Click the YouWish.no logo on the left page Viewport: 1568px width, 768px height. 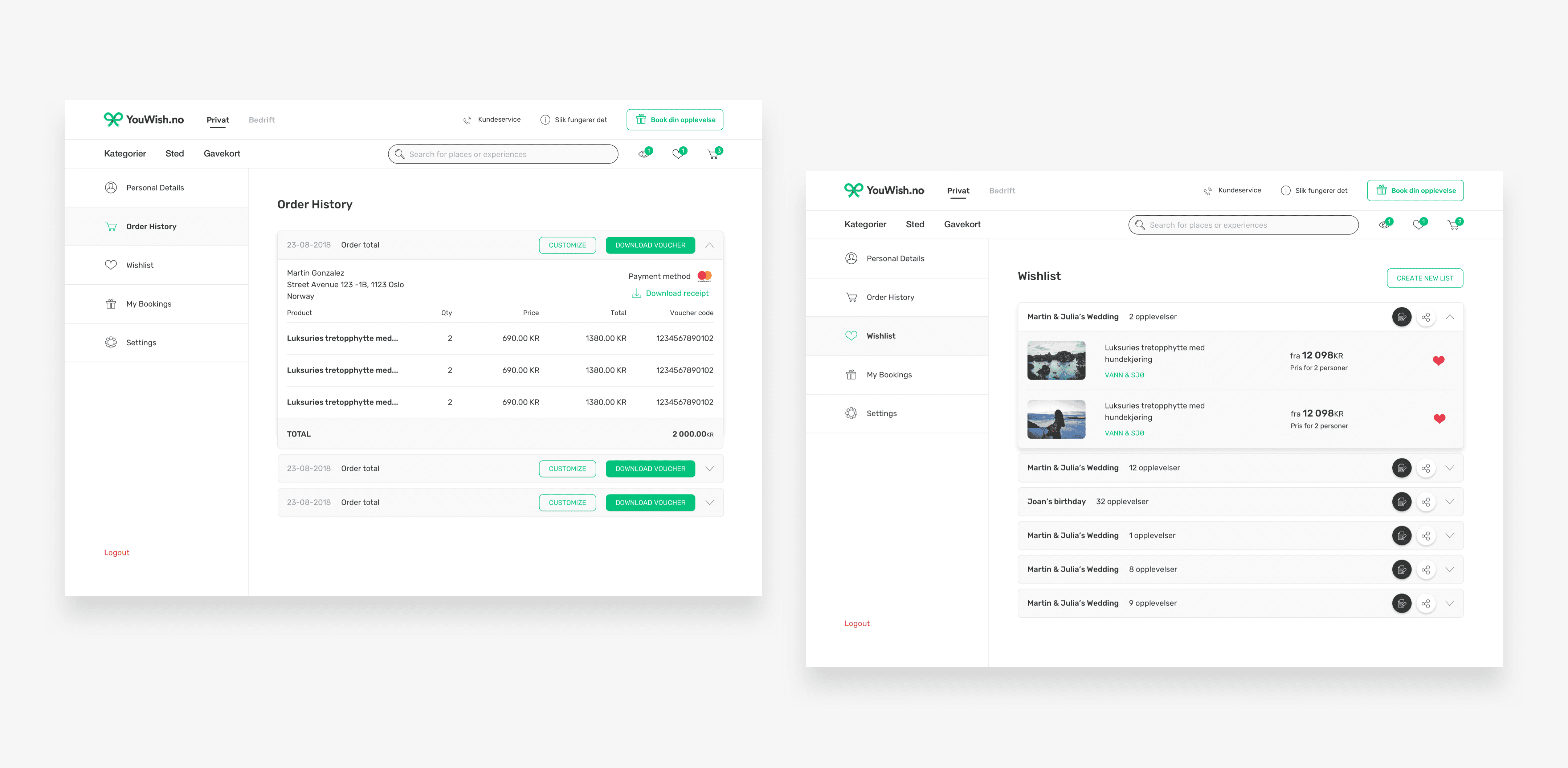click(x=144, y=119)
